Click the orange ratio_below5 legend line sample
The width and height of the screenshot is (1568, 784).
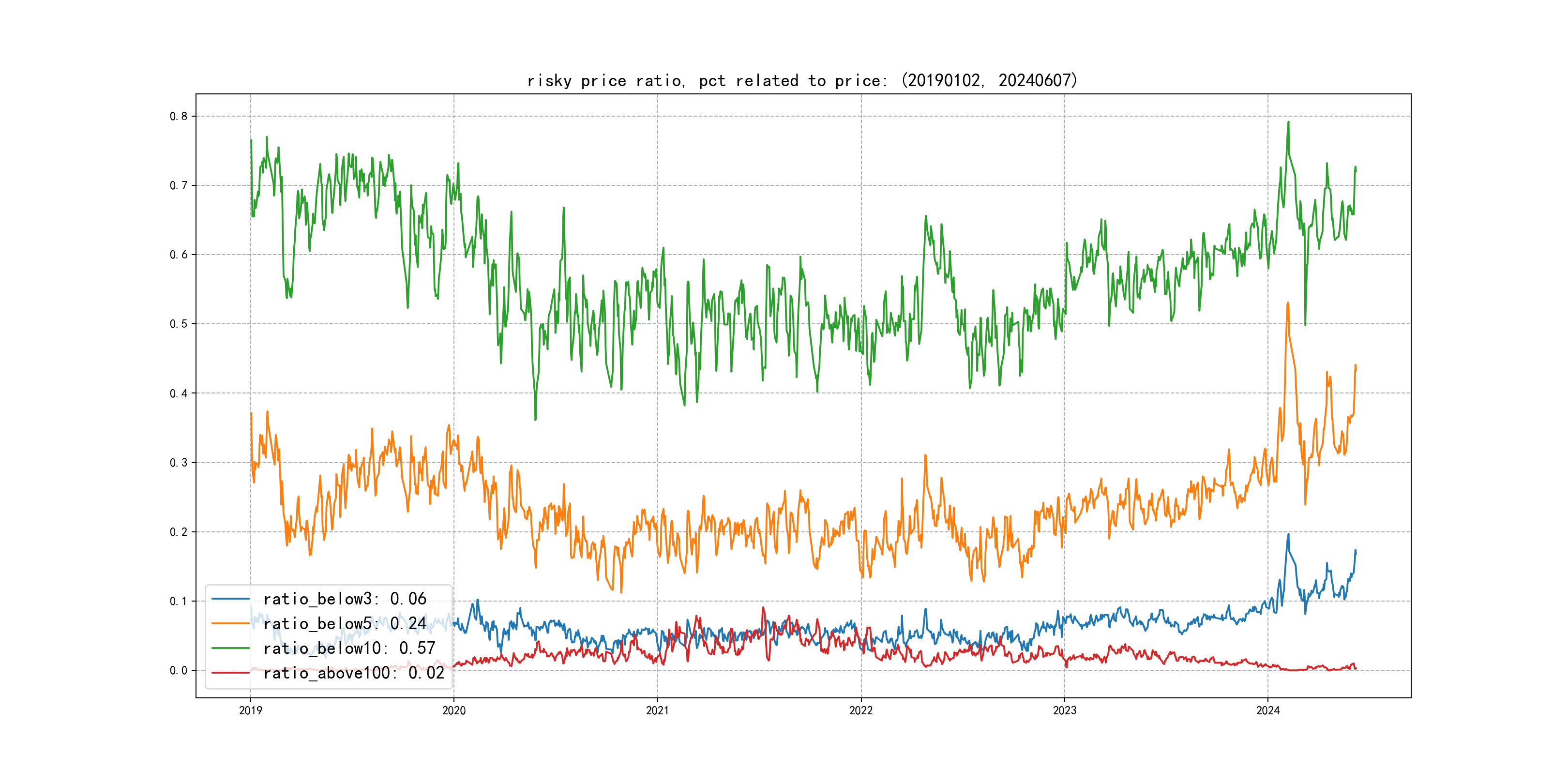pyautogui.click(x=230, y=623)
